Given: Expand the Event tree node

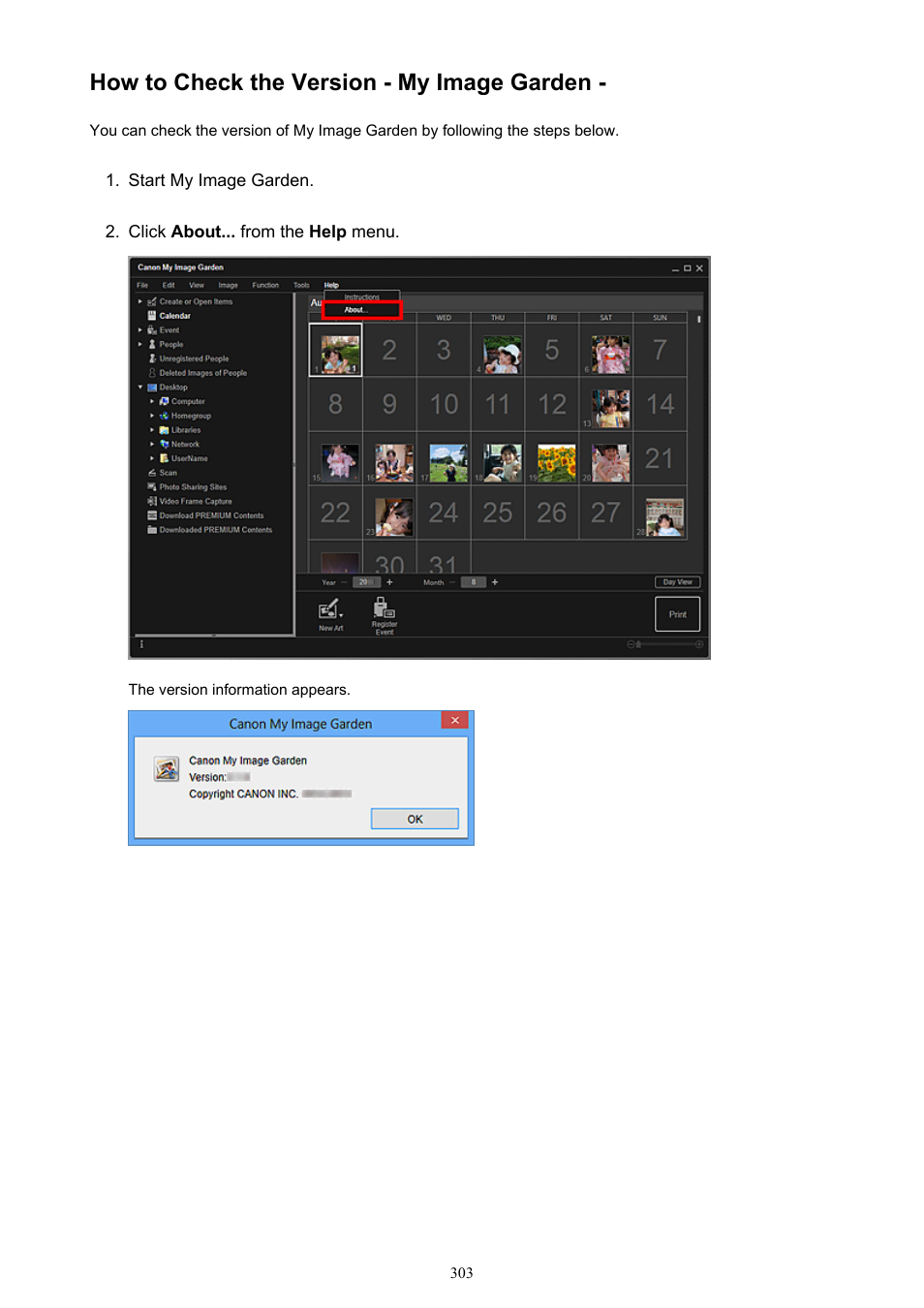Looking at the screenshot, I should tap(140, 330).
